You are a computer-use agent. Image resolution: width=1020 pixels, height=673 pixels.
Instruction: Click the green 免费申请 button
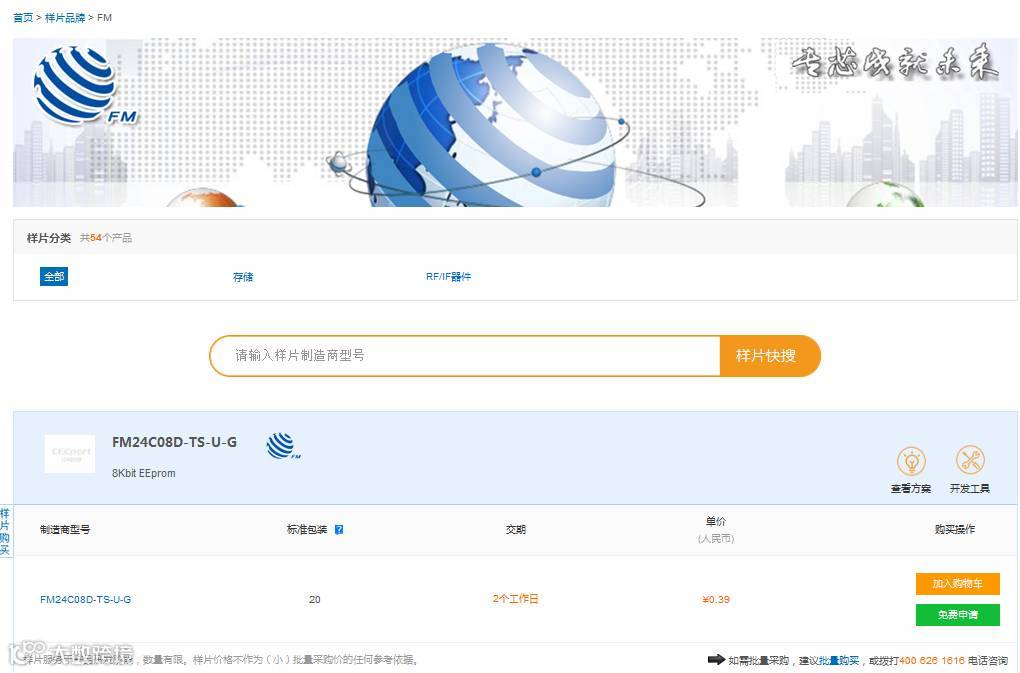(x=958, y=614)
